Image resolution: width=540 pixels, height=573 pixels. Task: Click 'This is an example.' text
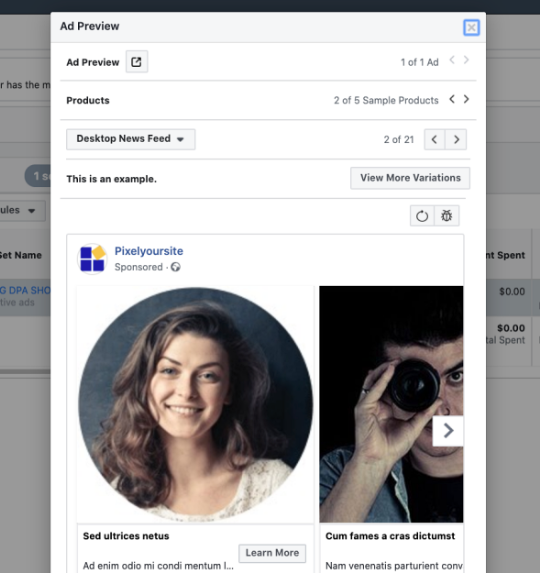click(111, 179)
